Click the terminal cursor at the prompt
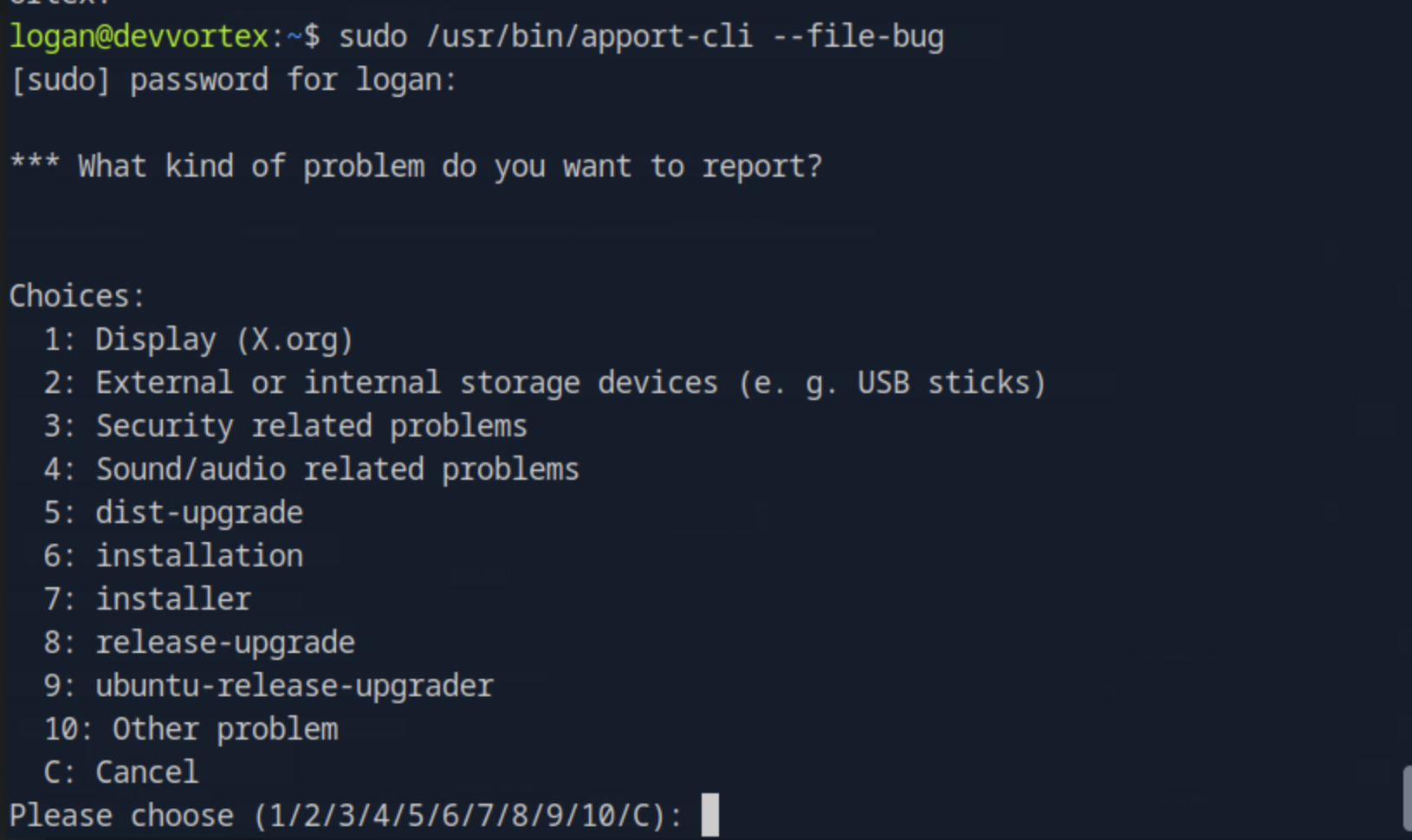Viewport: 1412px width, 840px height. click(709, 815)
